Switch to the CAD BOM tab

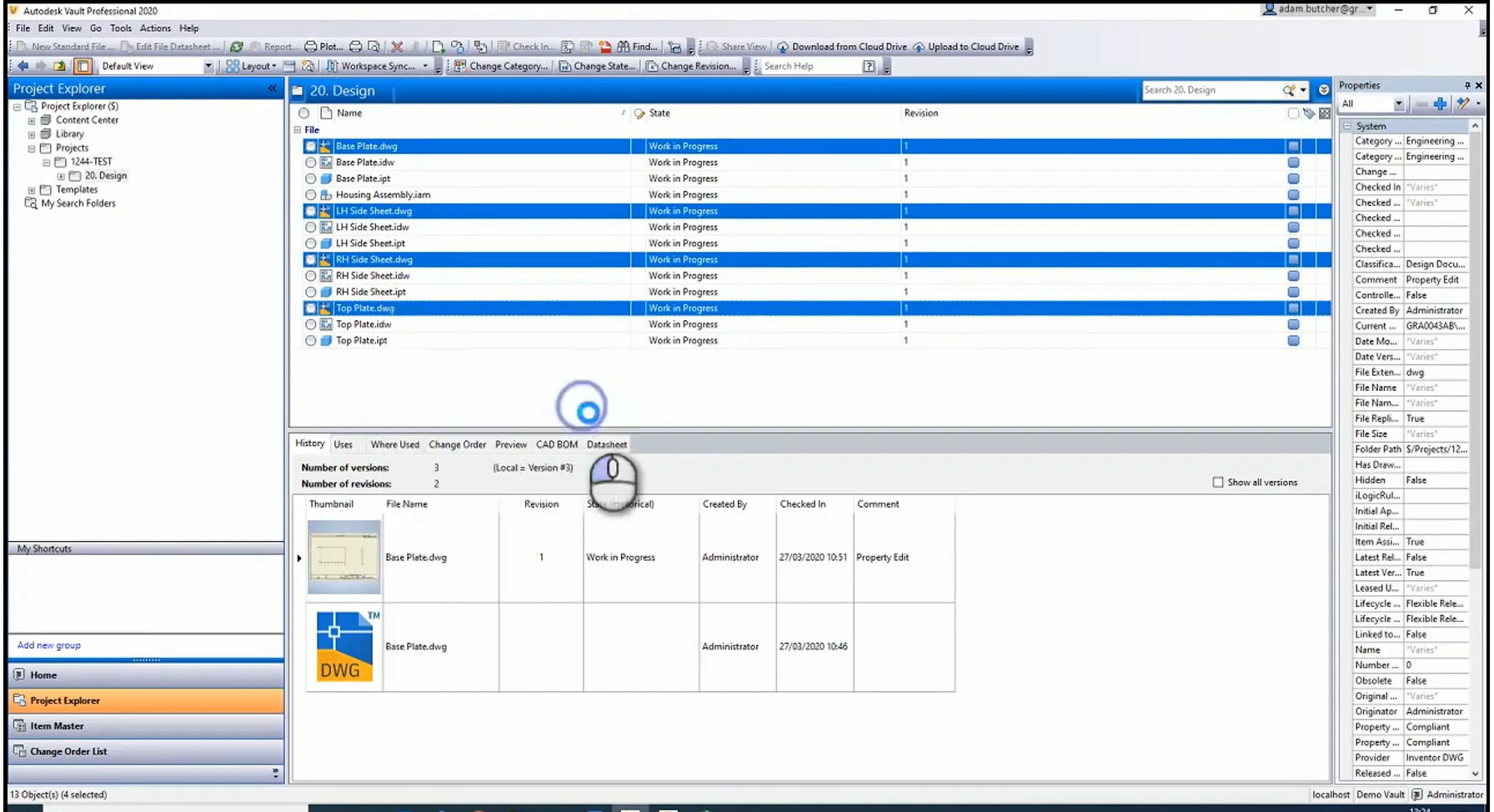tap(557, 444)
